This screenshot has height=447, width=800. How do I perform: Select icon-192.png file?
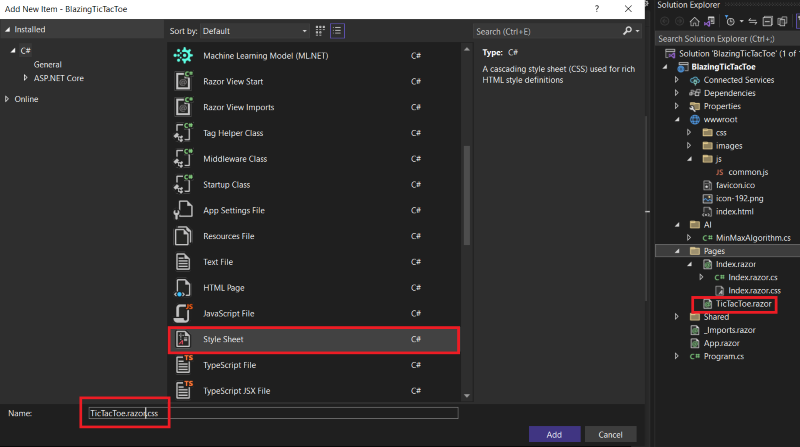point(739,198)
